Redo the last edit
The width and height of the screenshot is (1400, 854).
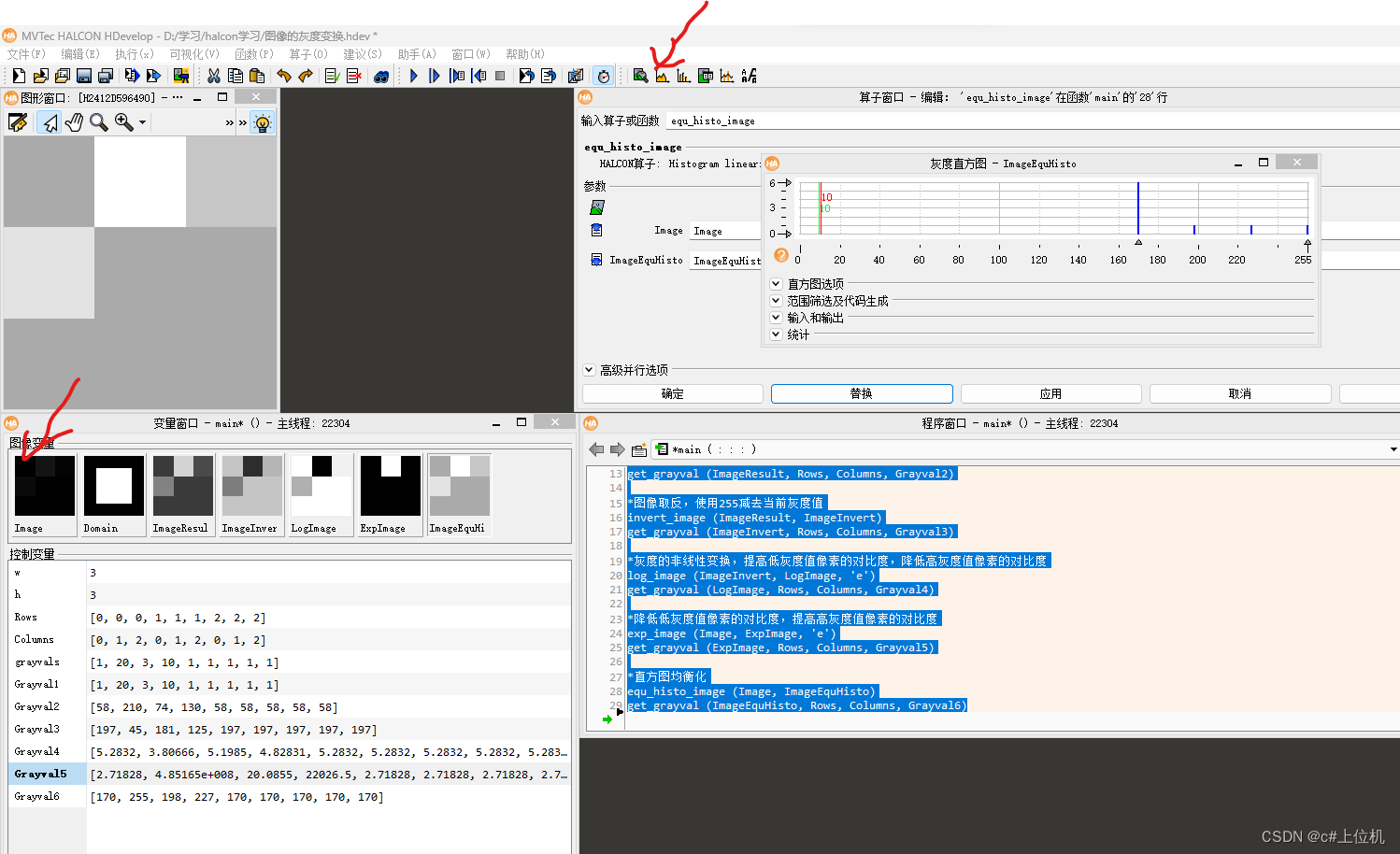(306, 76)
